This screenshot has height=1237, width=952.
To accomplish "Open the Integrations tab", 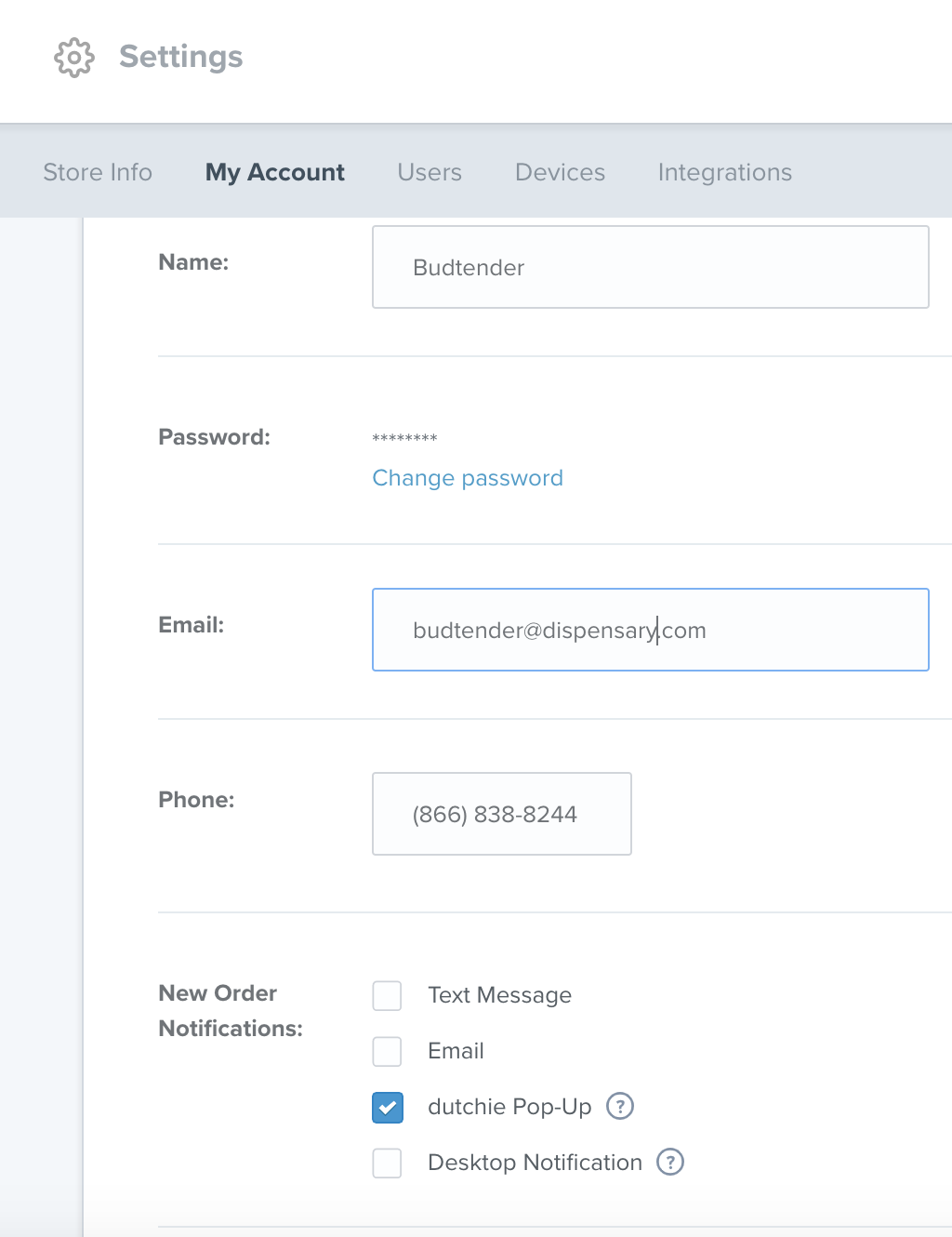I will pyautogui.click(x=725, y=172).
